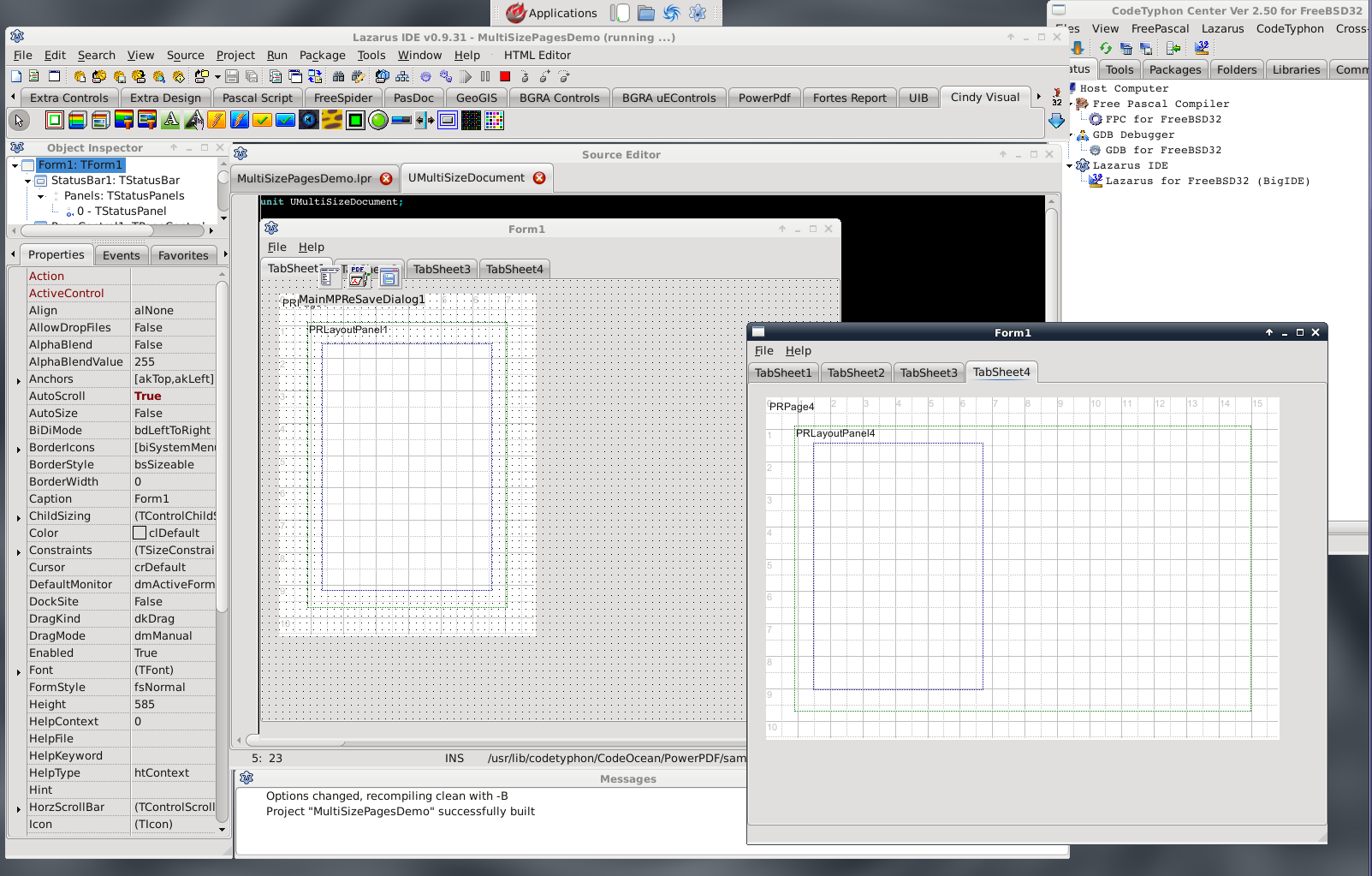Click the disabled Save floppy icon
1372x876 pixels.
click(x=232, y=76)
